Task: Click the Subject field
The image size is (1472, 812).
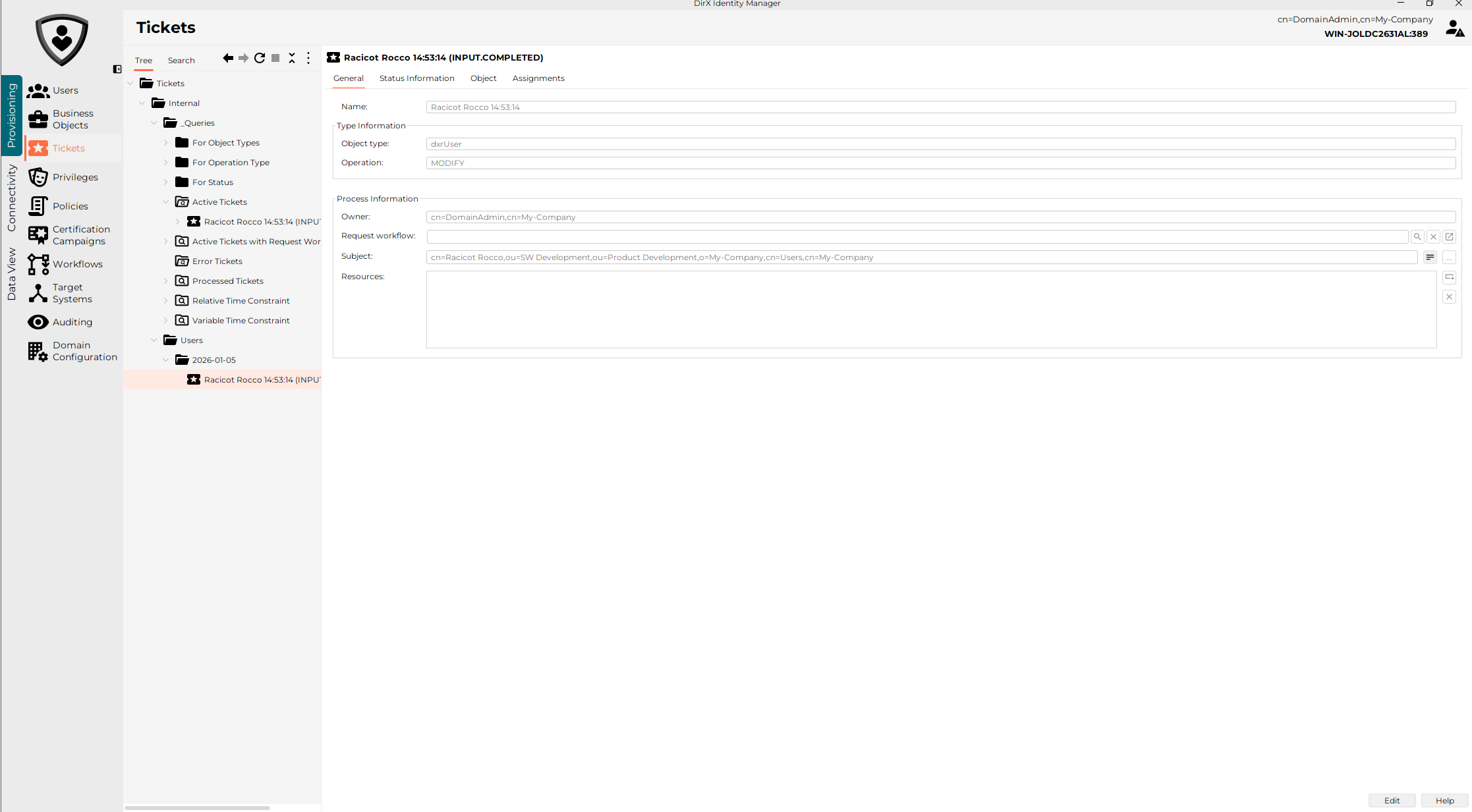Action: click(922, 257)
